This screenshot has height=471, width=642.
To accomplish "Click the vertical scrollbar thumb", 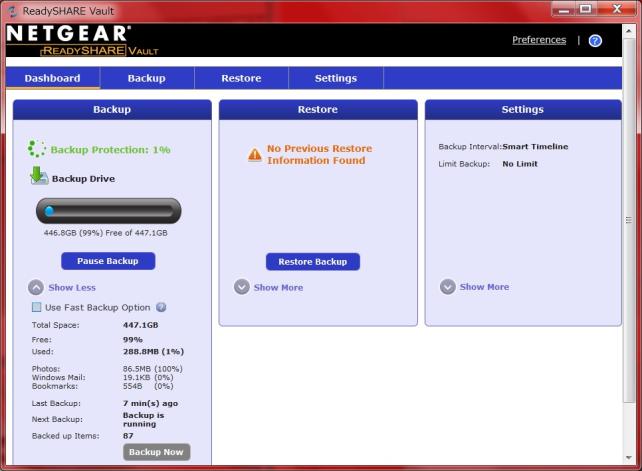I will point(628,220).
